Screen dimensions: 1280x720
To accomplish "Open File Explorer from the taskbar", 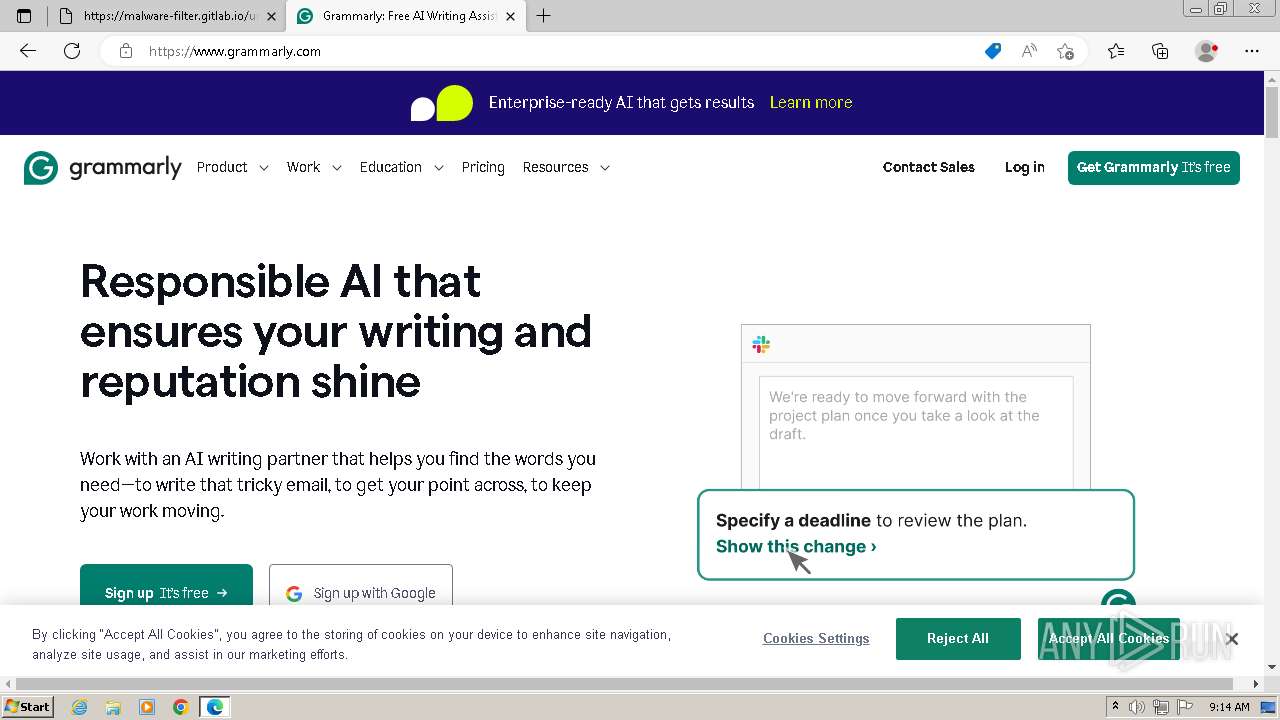I will pos(113,707).
